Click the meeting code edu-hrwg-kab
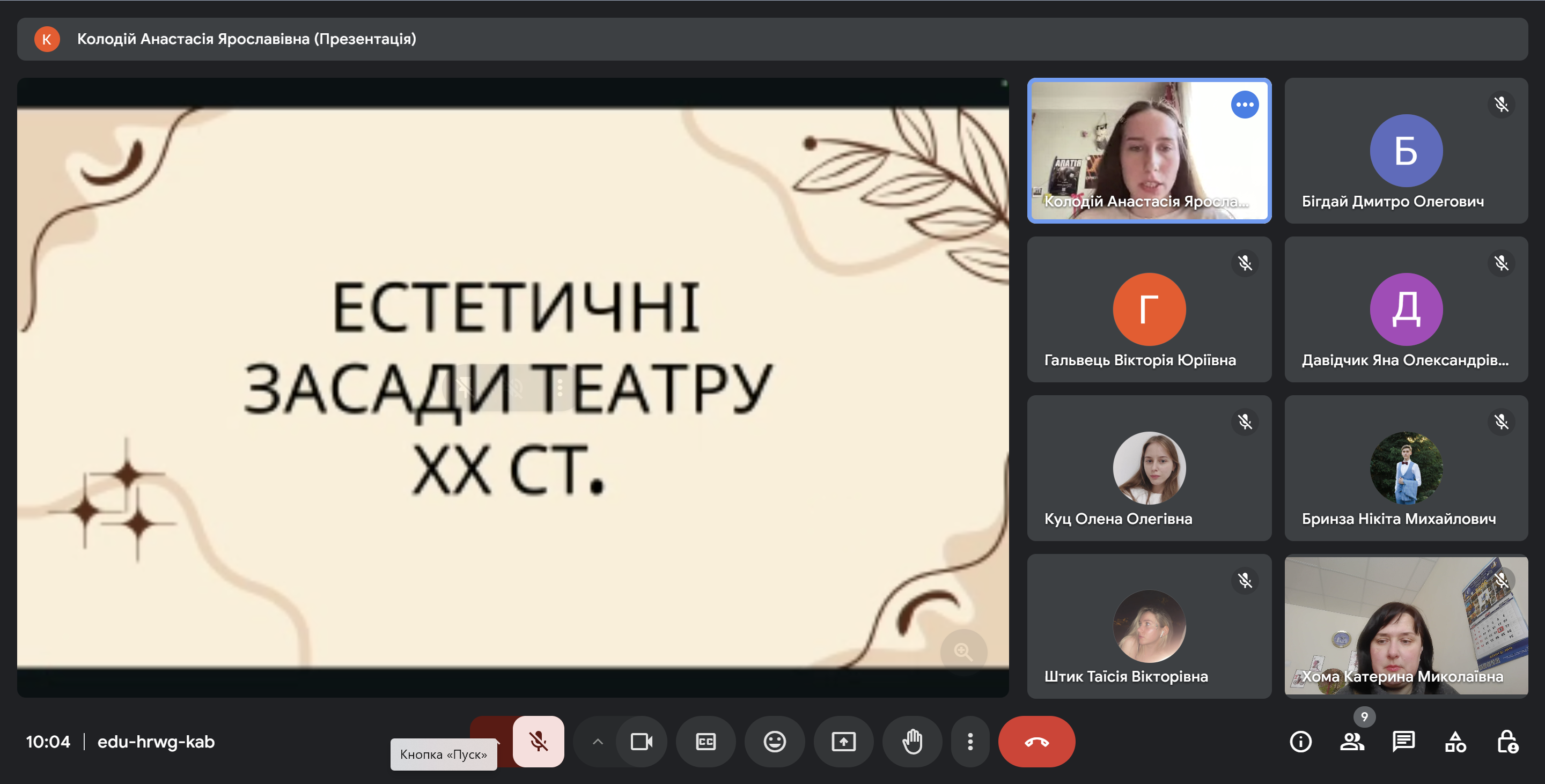The height and width of the screenshot is (784, 1545). click(x=156, y=742)
